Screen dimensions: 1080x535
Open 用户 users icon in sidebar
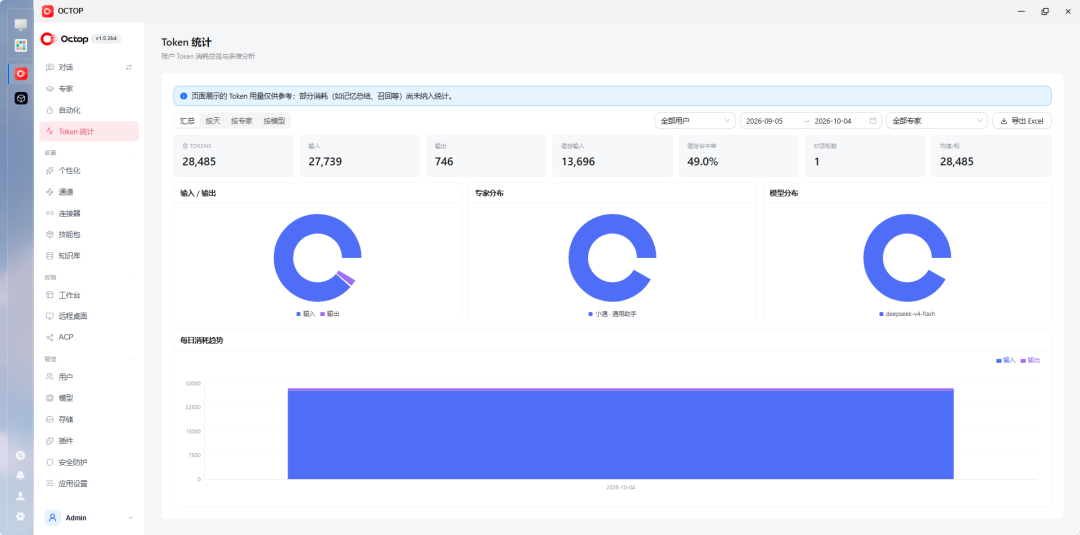pos(49,377)
